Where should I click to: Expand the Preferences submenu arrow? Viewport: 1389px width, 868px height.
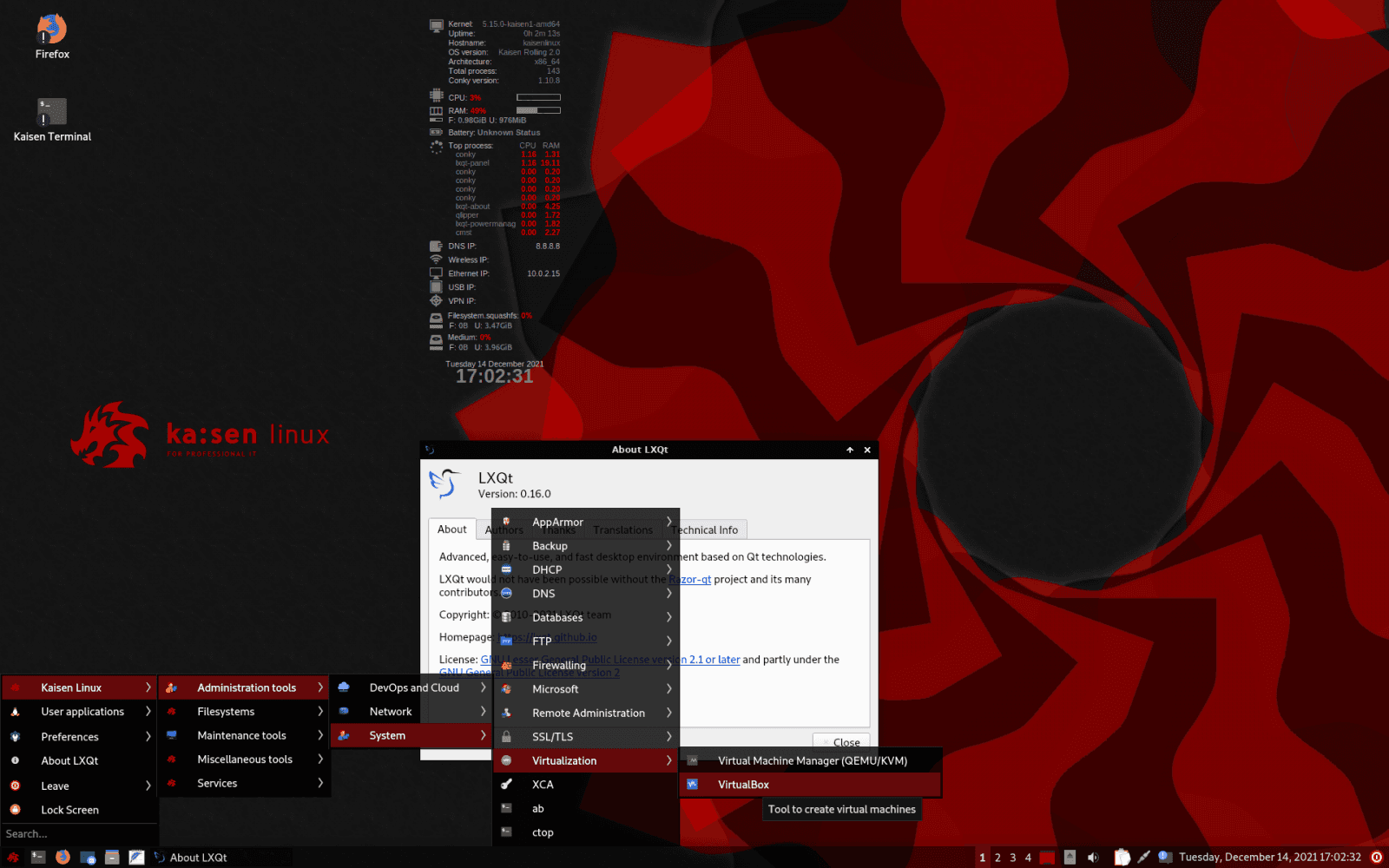[x=148, y=736]
